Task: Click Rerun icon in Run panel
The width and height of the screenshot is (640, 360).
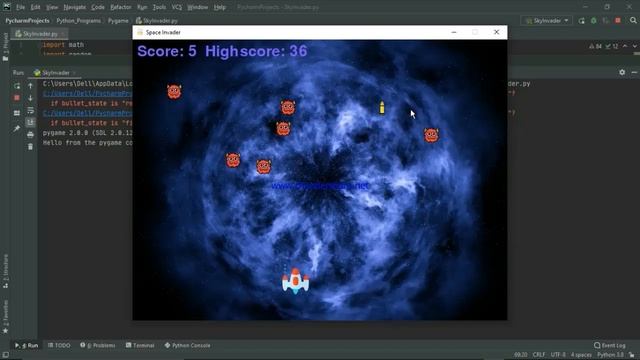Action: tap(17, 86)
